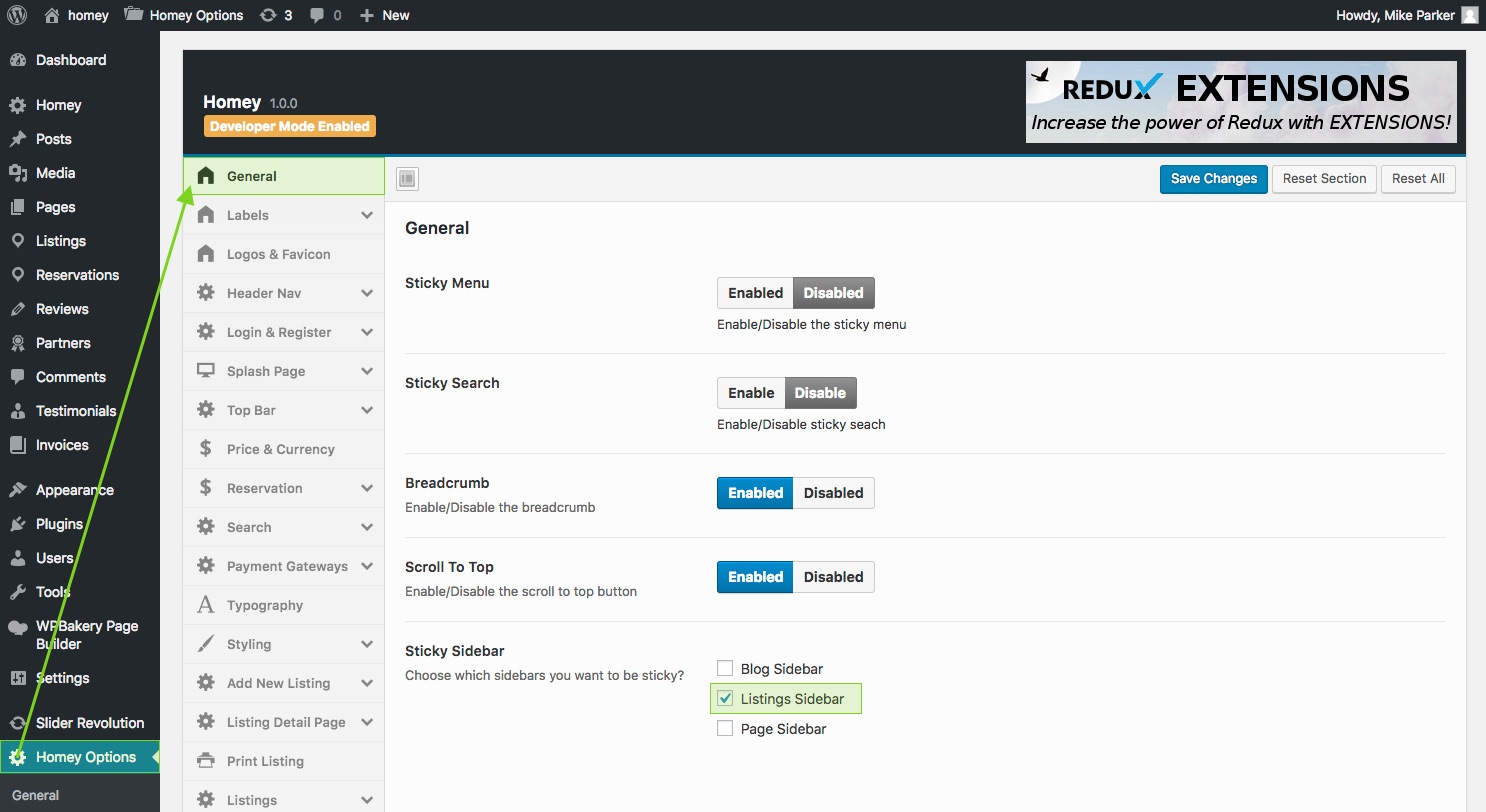Expand the Reservation section chevron

click(x=367, y=488)
